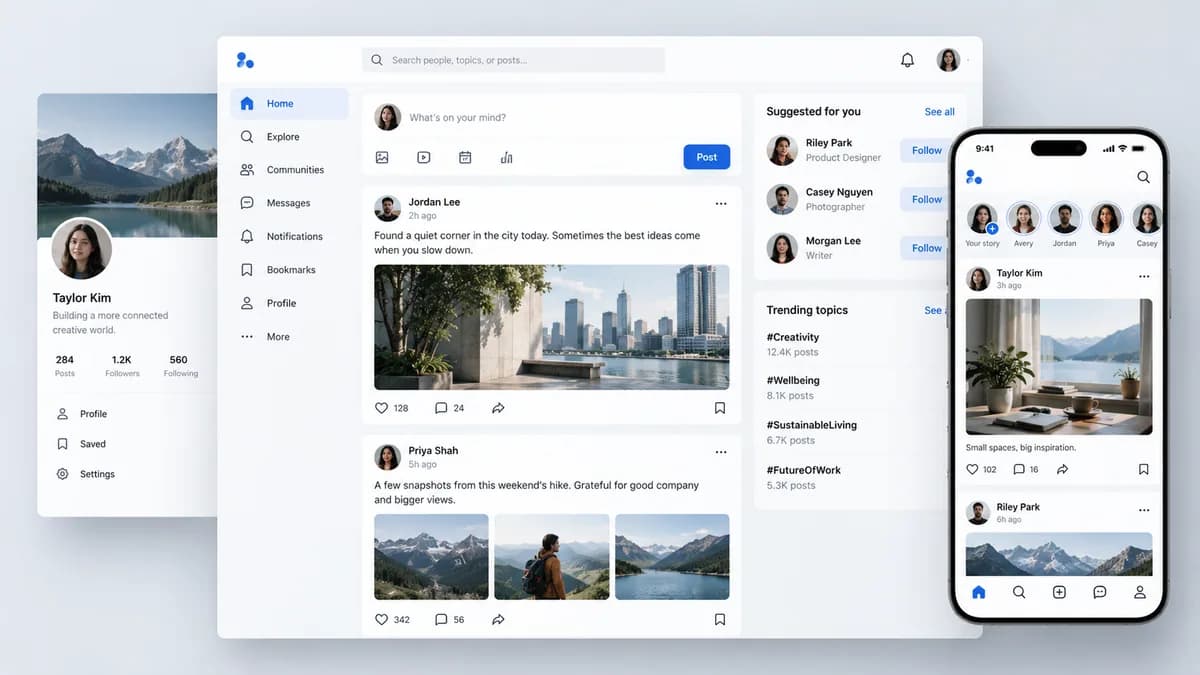This screenshot has width=1200, height=675.
Task: Open comments on Priya Shah's post
Action: 441,620
